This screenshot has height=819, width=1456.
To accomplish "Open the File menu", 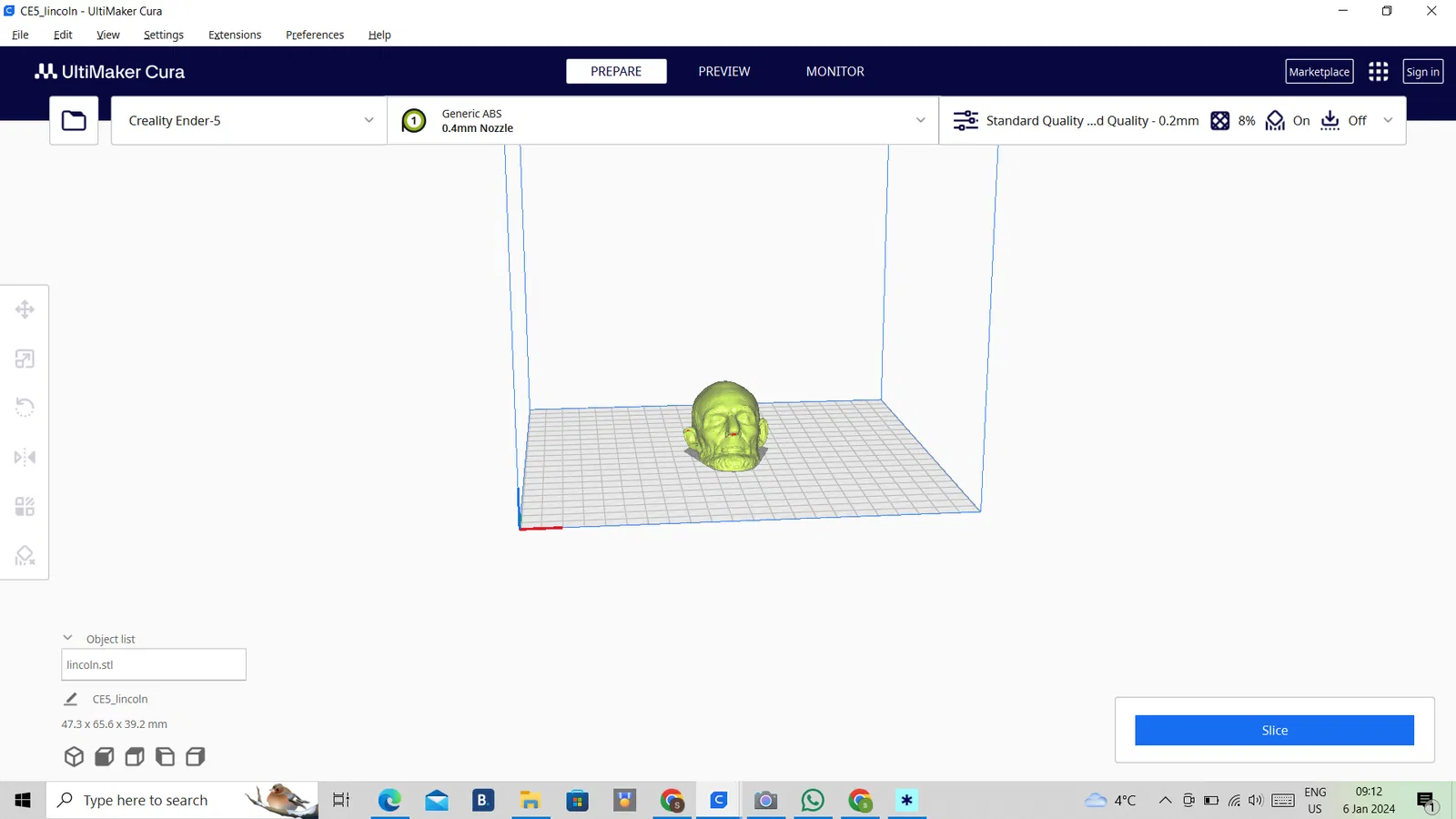I will [20, 35].
